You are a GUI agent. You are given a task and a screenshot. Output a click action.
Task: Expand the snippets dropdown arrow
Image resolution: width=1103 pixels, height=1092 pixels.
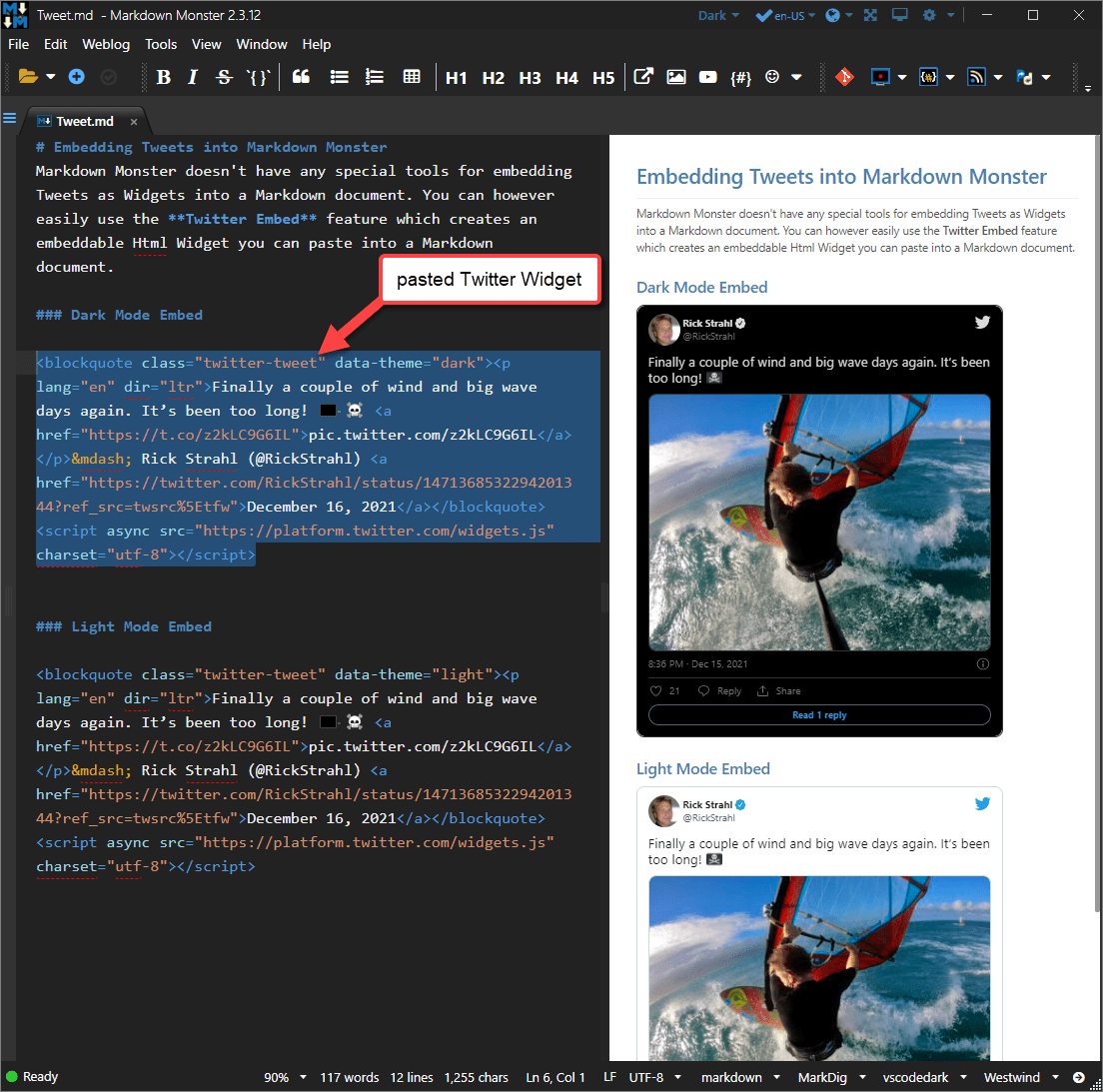click(x=950, y=77)
